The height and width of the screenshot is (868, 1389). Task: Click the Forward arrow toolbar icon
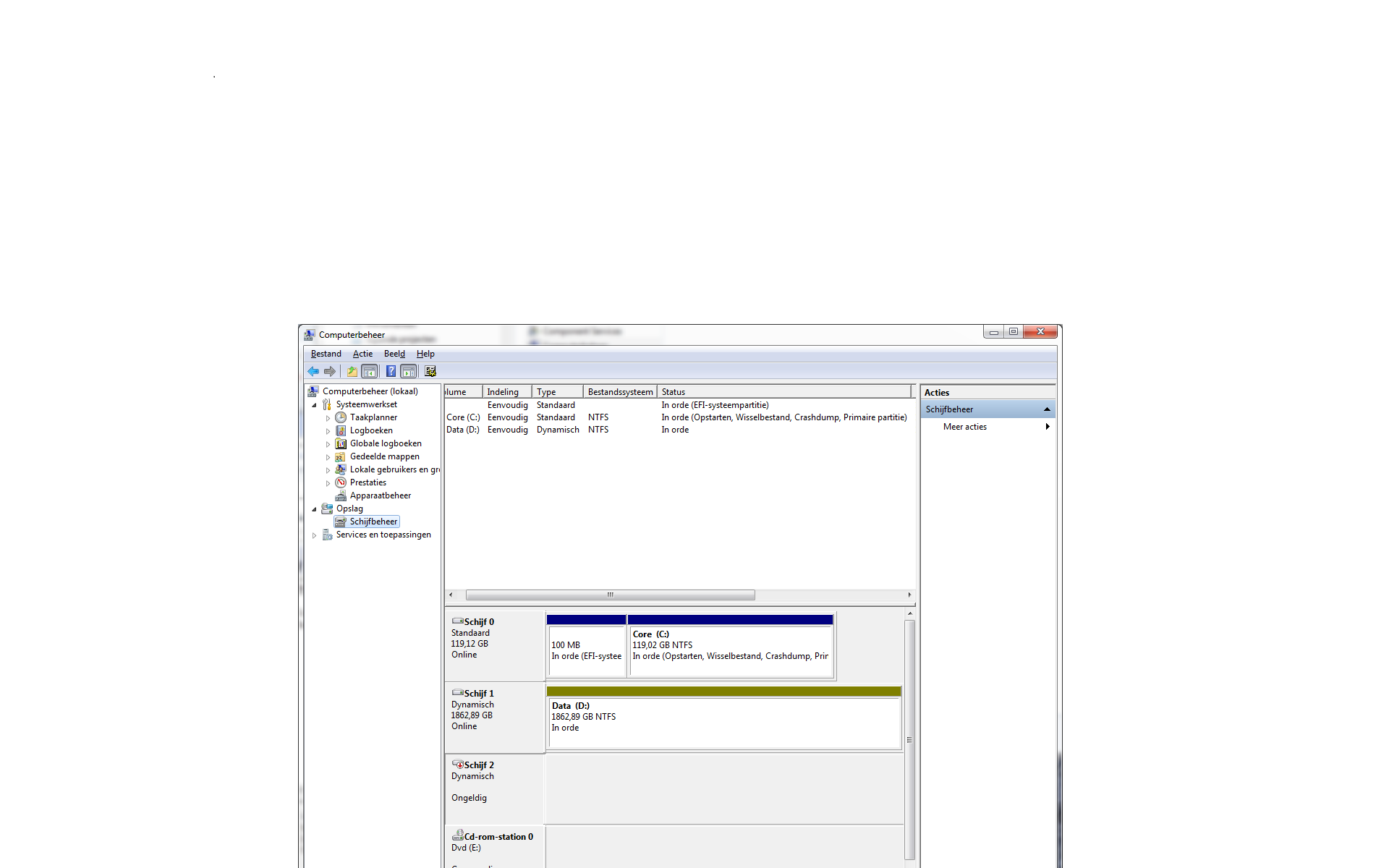point(330,371)
